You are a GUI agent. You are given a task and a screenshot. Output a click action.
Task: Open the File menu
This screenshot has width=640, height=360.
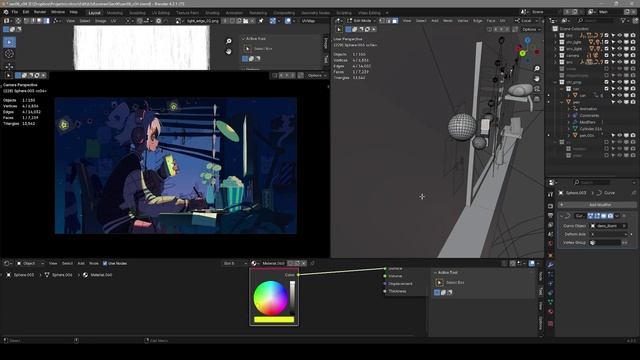coord(15,12)
